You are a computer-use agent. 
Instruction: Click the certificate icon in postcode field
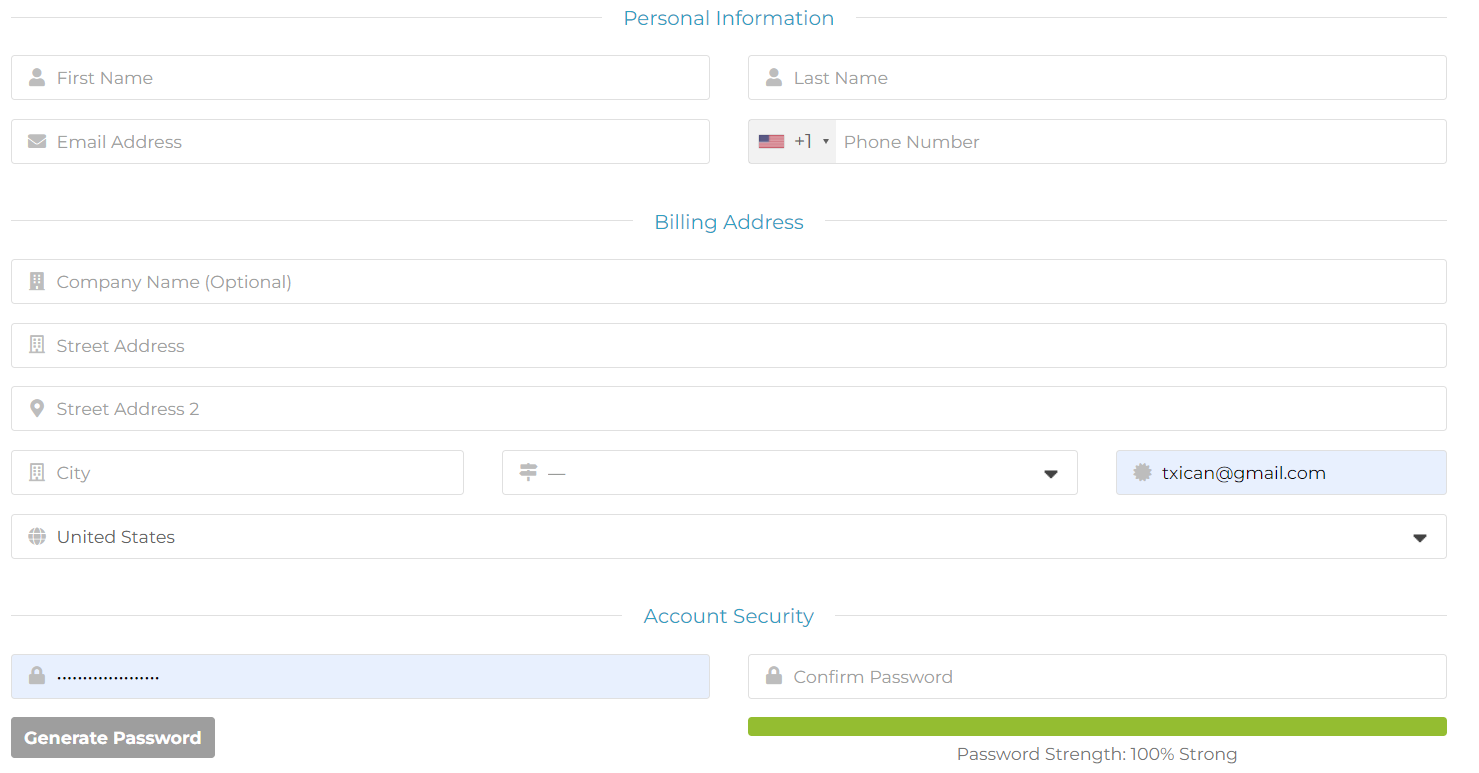click(x=1142, y=473)
